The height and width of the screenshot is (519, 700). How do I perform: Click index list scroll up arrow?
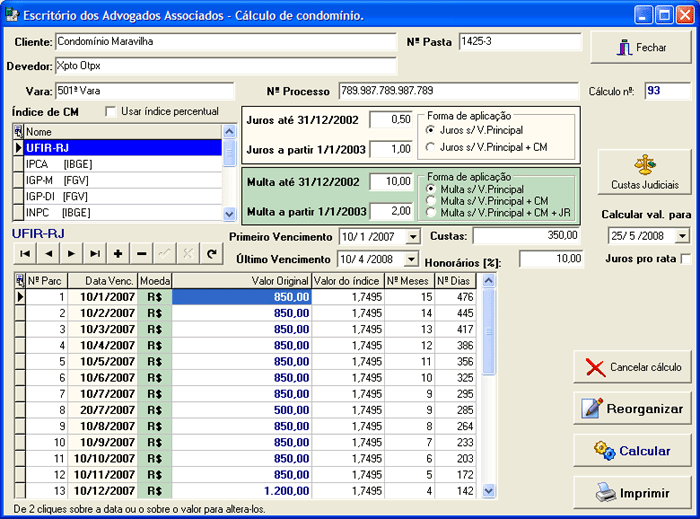click(x=229, y=132)
